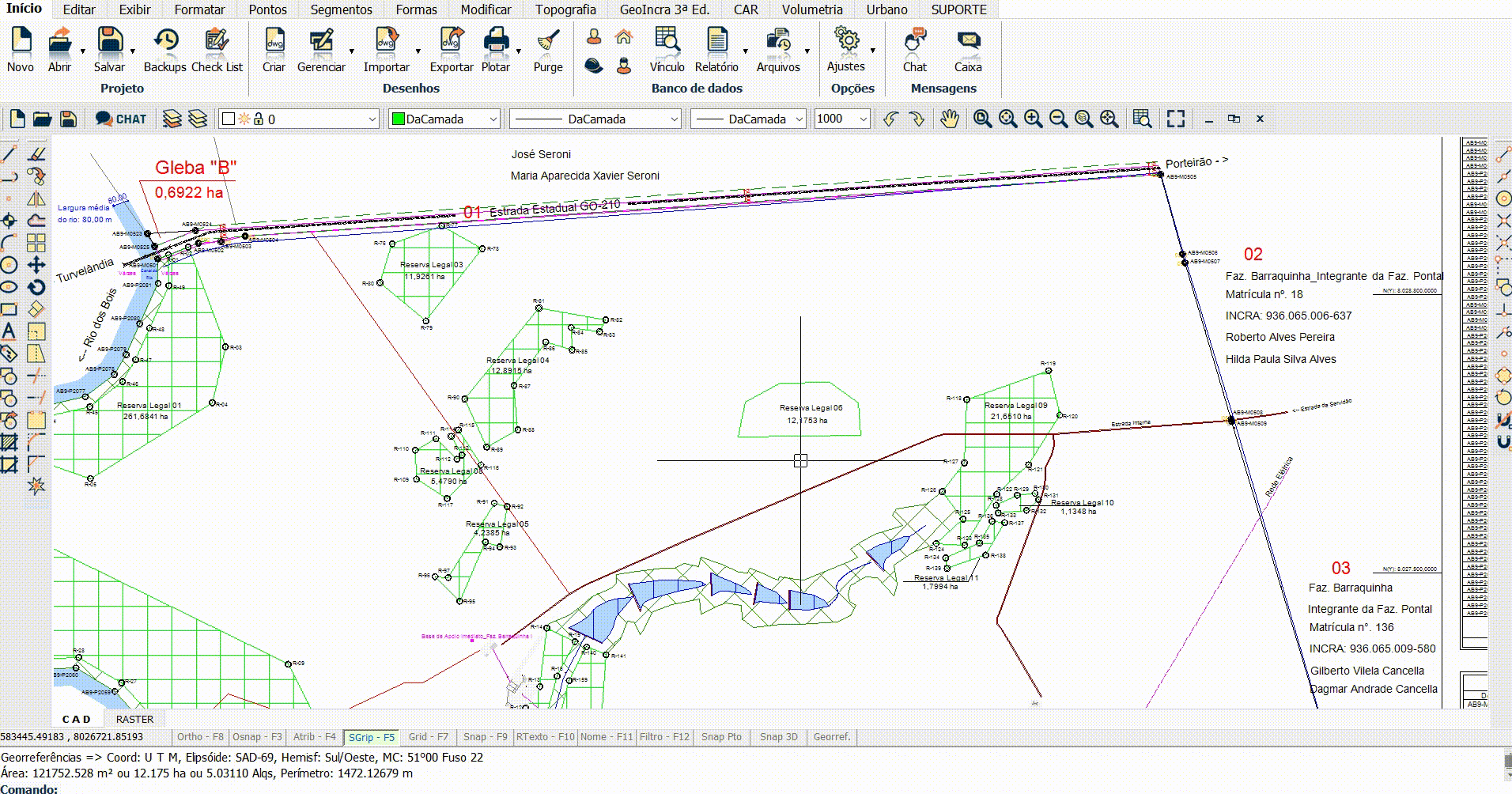Screen dimensions: 1512x794
Task: Click the Purge broom icon
Action: pos(547,42)
